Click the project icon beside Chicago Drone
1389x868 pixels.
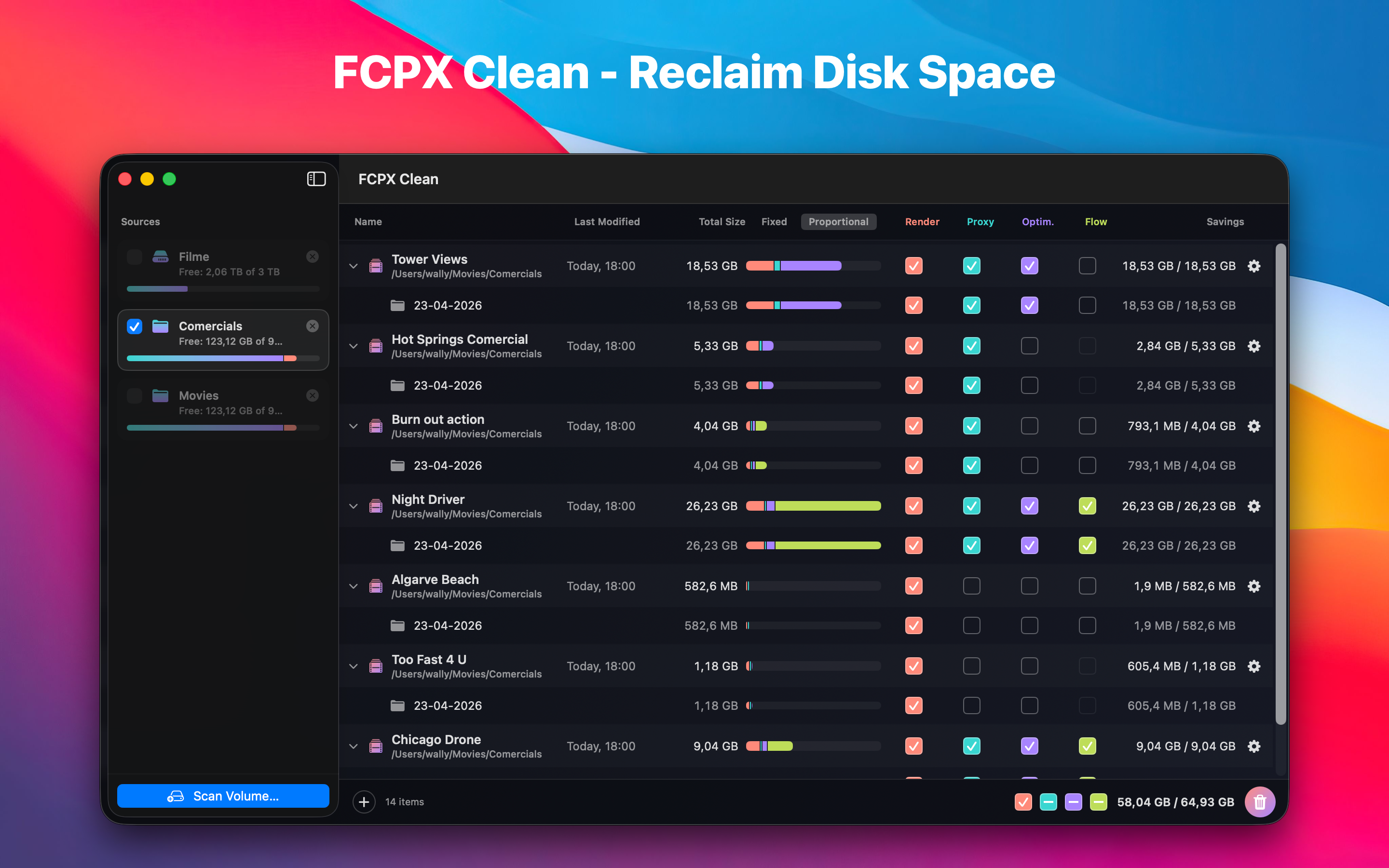(x=376, y=746)
